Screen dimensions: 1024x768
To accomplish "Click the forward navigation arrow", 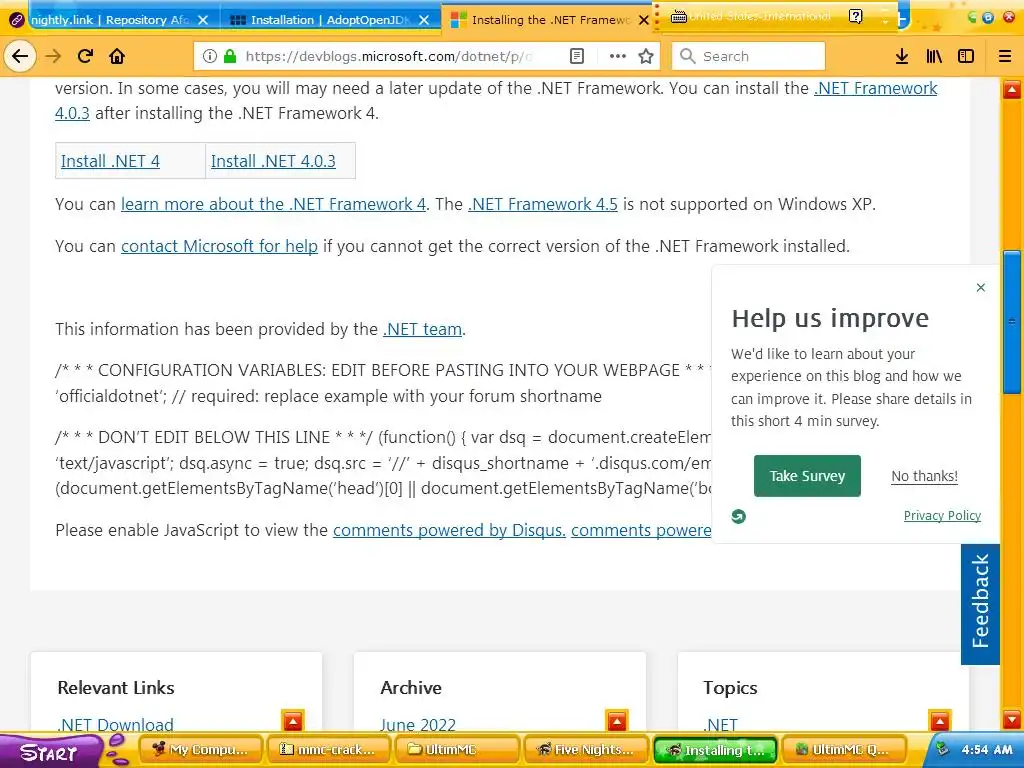I will point(53,56).
